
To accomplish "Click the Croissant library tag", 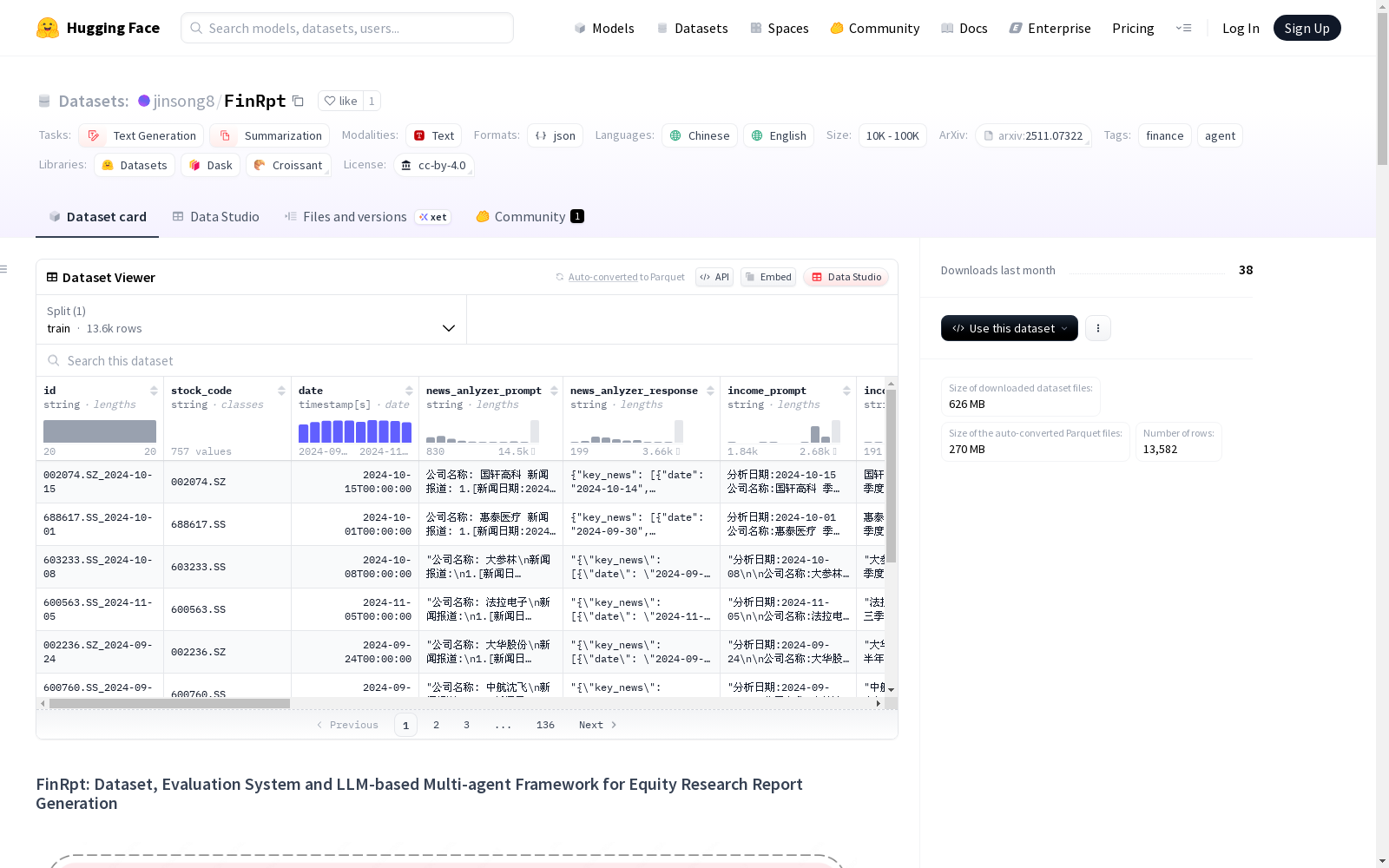I will pos(288,165).
